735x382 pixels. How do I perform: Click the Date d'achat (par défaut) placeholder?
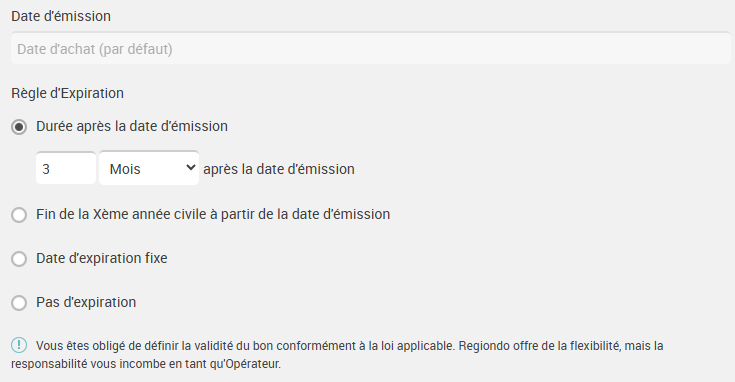click(95, 49)
